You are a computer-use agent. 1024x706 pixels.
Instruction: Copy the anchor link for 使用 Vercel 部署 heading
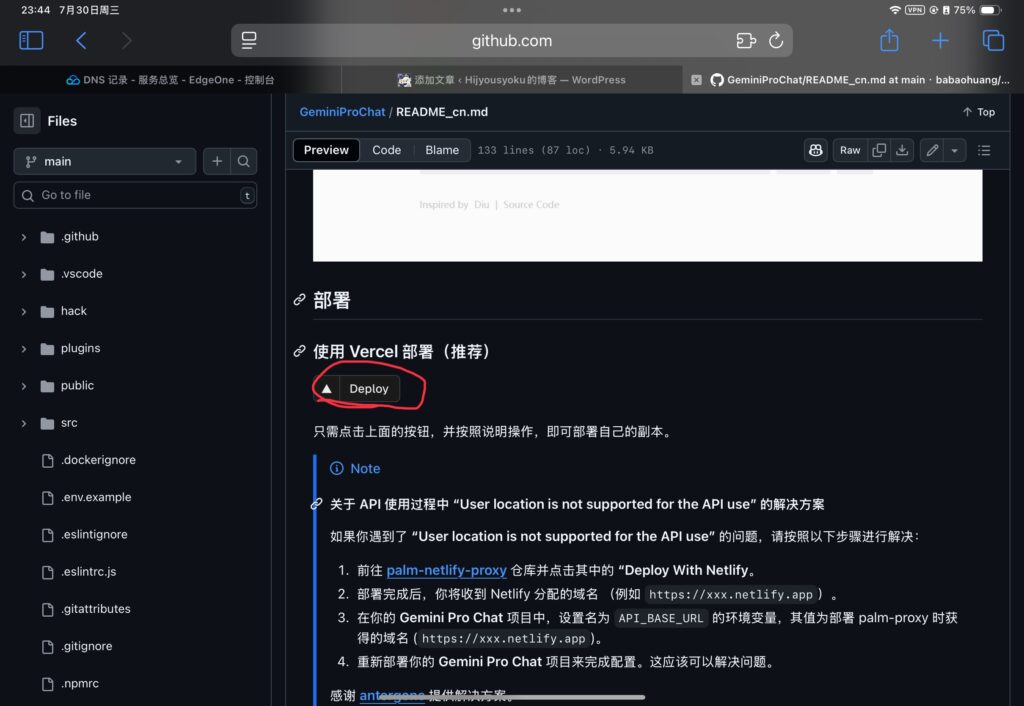tap(300, 351)
